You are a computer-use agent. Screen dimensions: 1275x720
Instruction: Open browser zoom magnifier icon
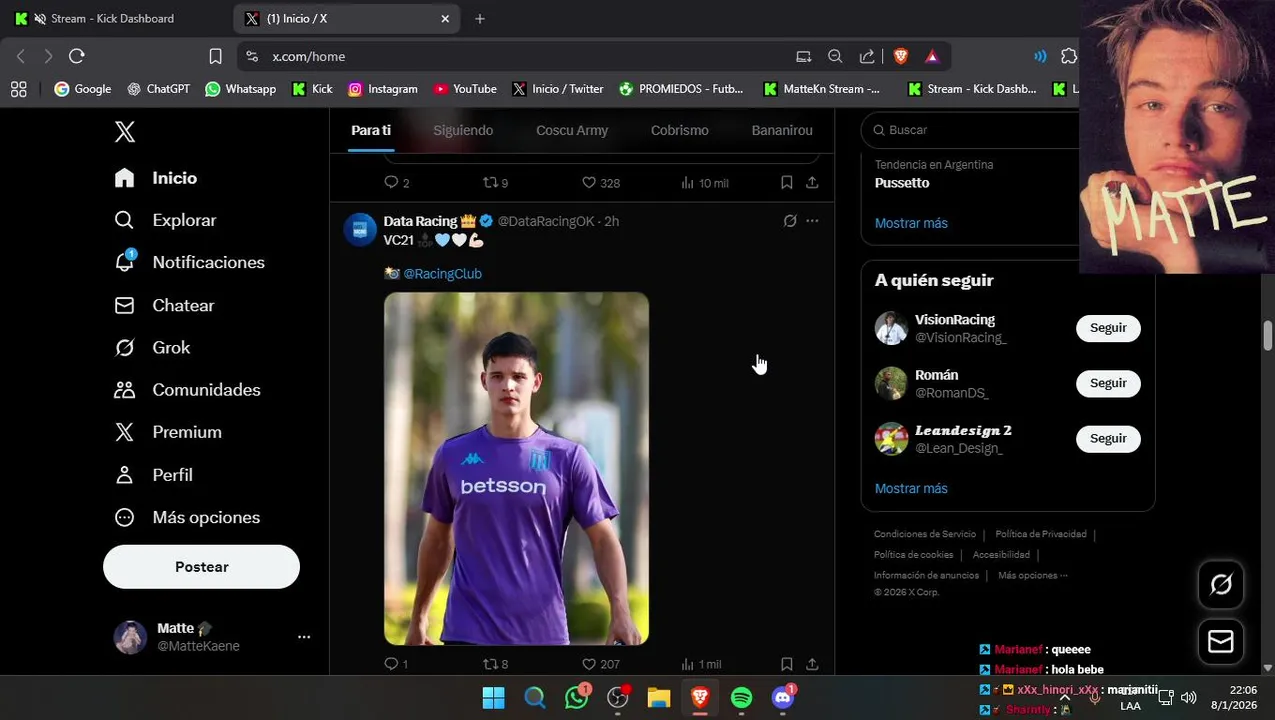[835, 56]
